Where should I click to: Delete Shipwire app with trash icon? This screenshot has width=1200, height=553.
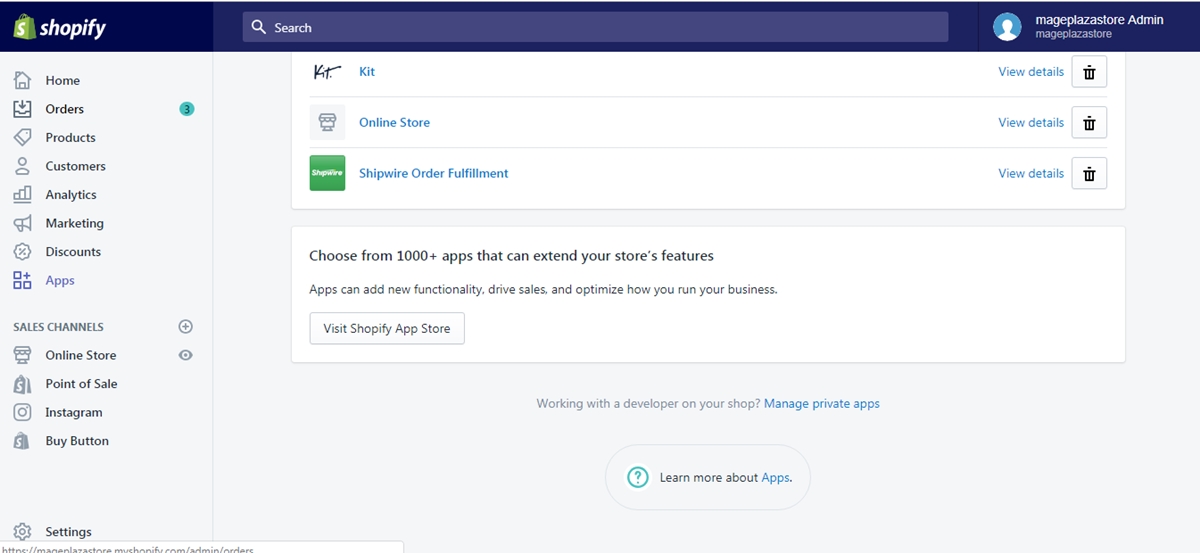point(1089,173)
